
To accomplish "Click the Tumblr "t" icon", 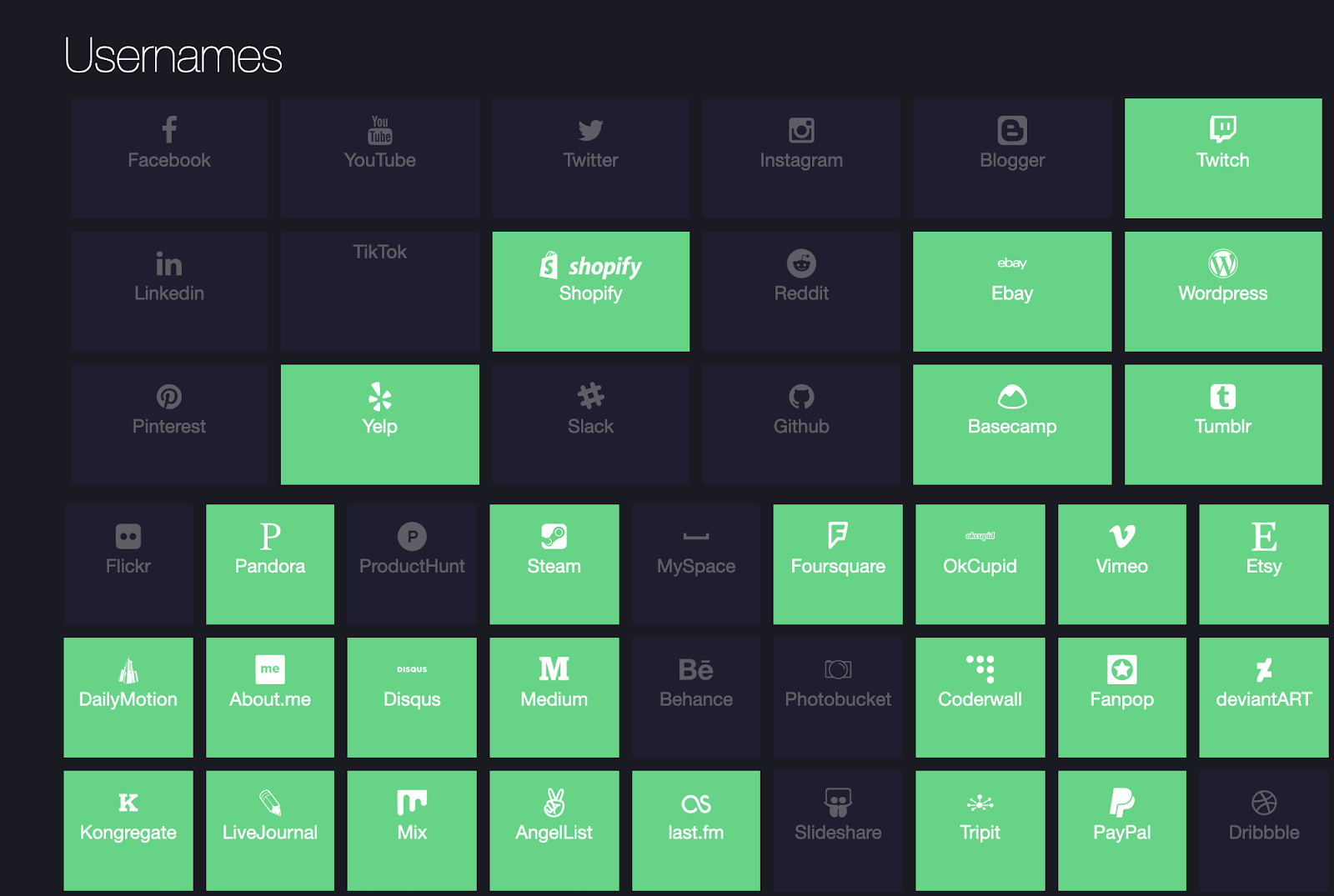I will click(1223, 397).
